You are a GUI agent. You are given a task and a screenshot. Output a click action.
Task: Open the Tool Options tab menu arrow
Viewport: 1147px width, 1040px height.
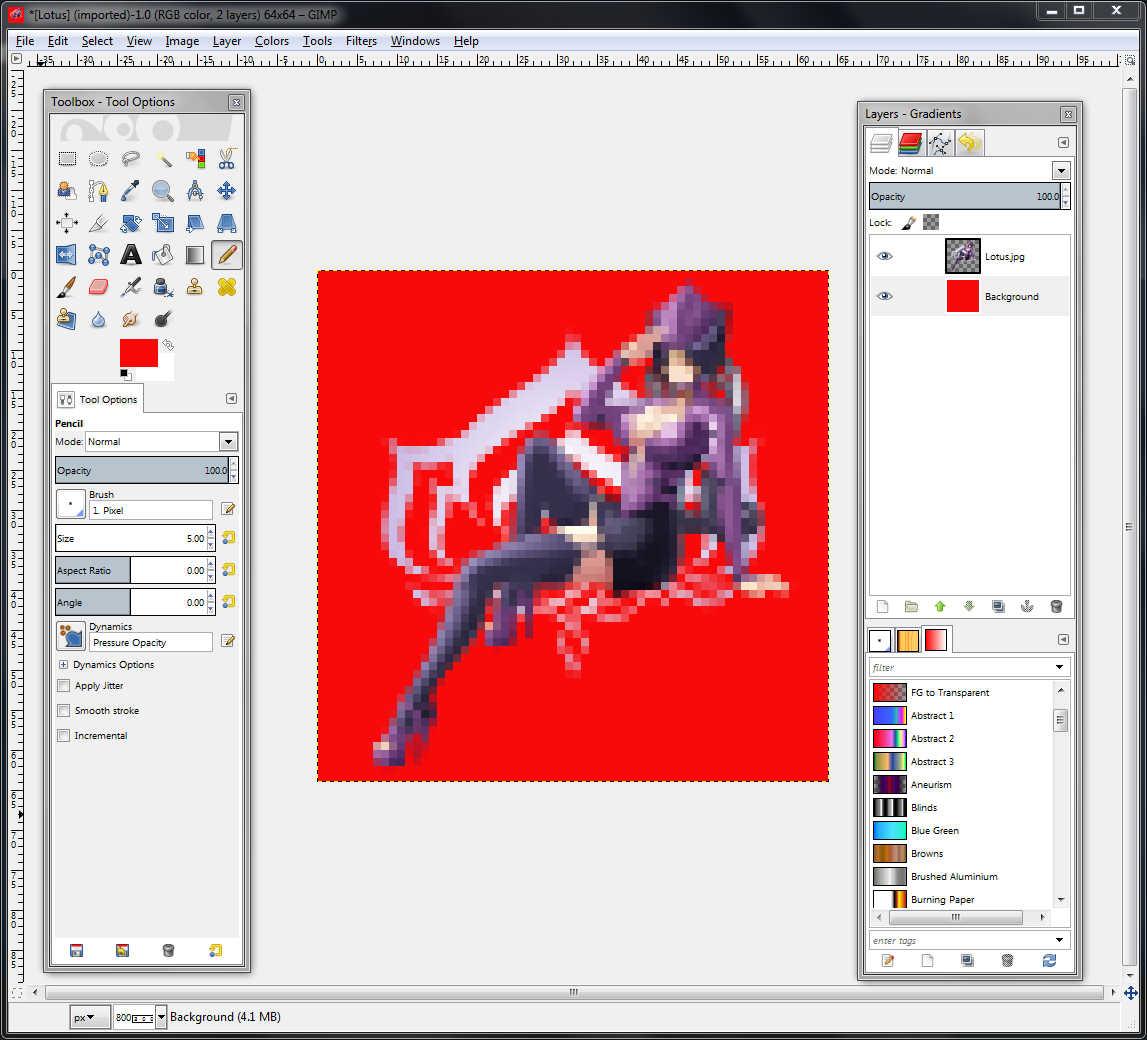tap(231, 399)
